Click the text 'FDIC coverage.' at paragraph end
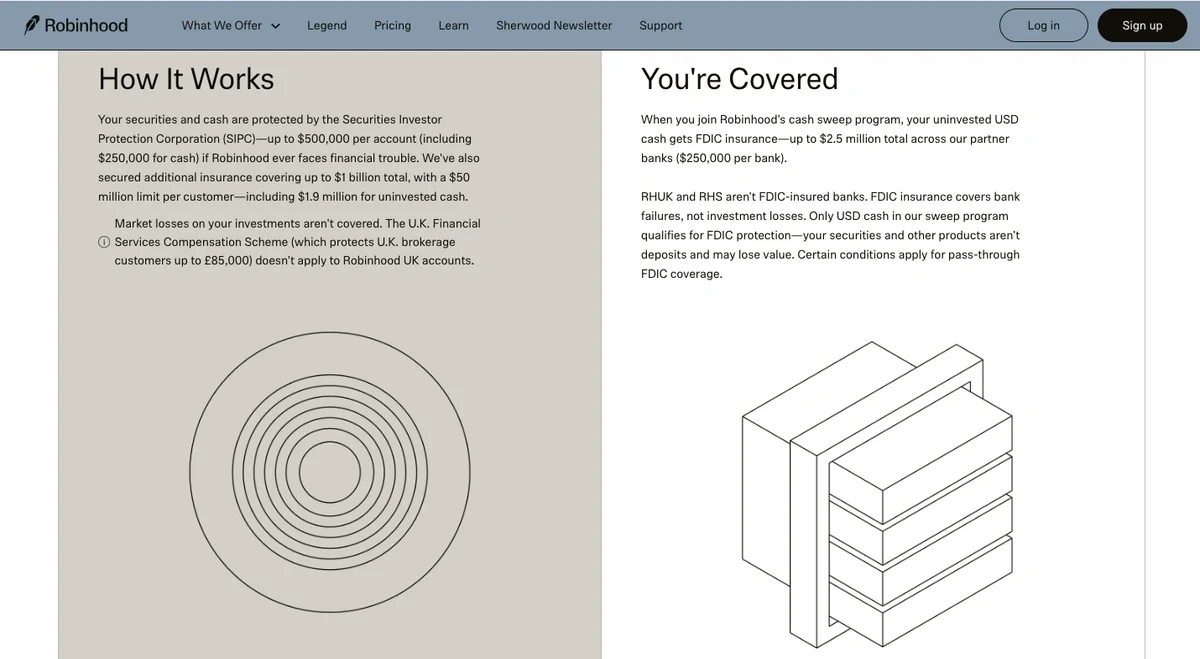The height and width of the screenshot is (659, 1200). pos(682,274)
